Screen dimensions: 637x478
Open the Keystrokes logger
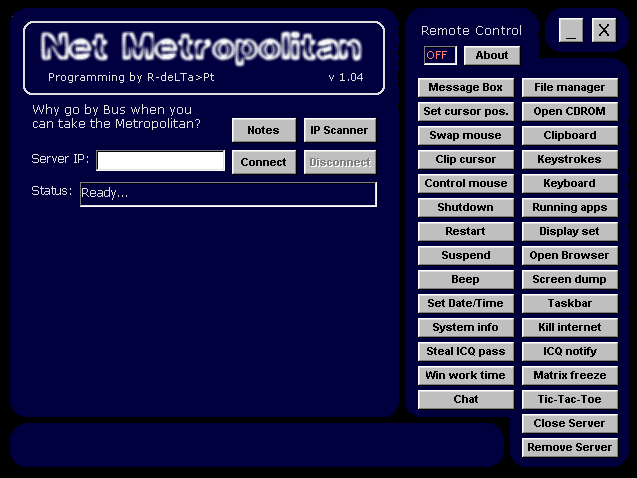pyautogui.click(x=569, y=159)
